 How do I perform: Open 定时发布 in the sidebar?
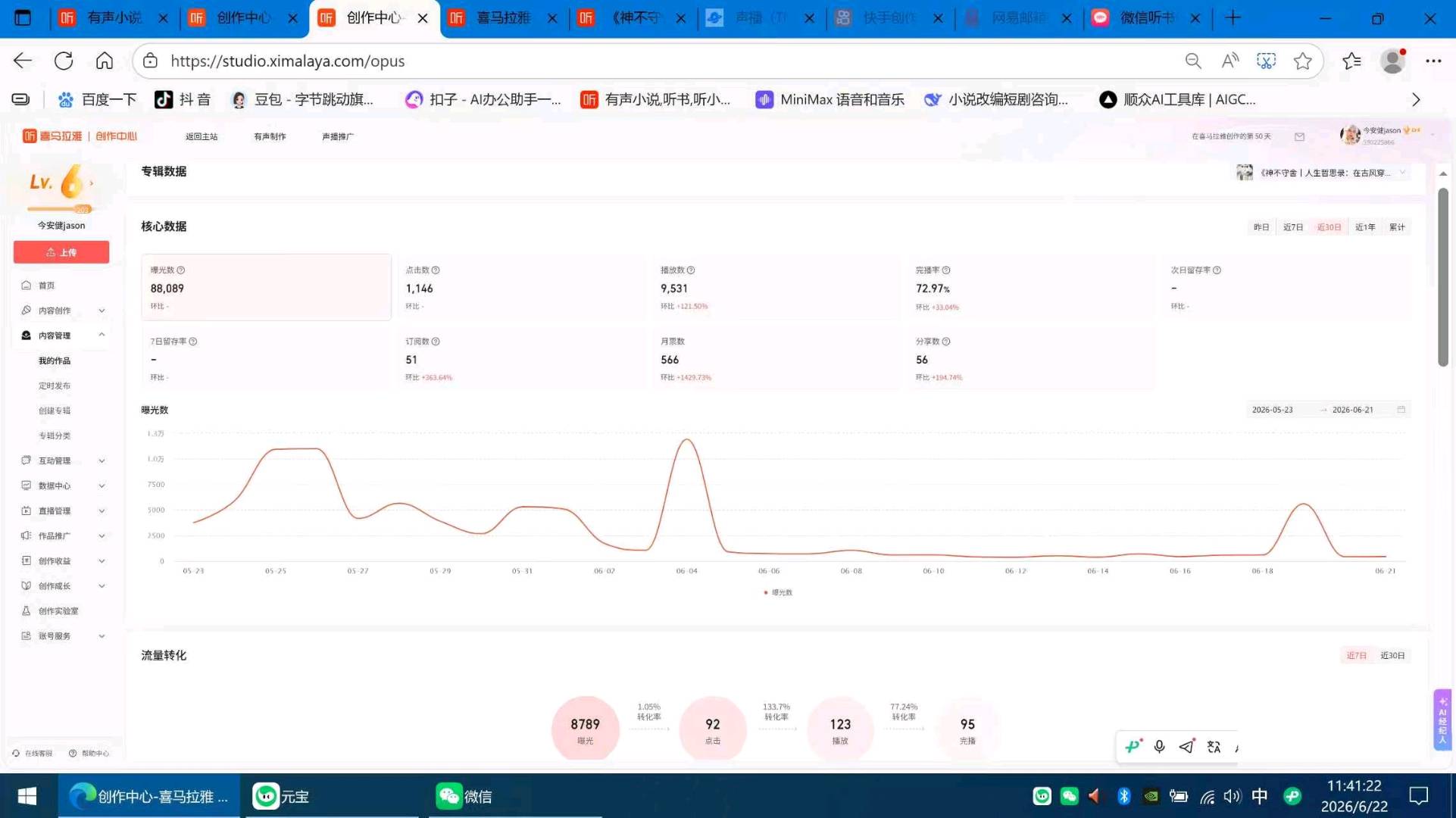coord(55,386)
